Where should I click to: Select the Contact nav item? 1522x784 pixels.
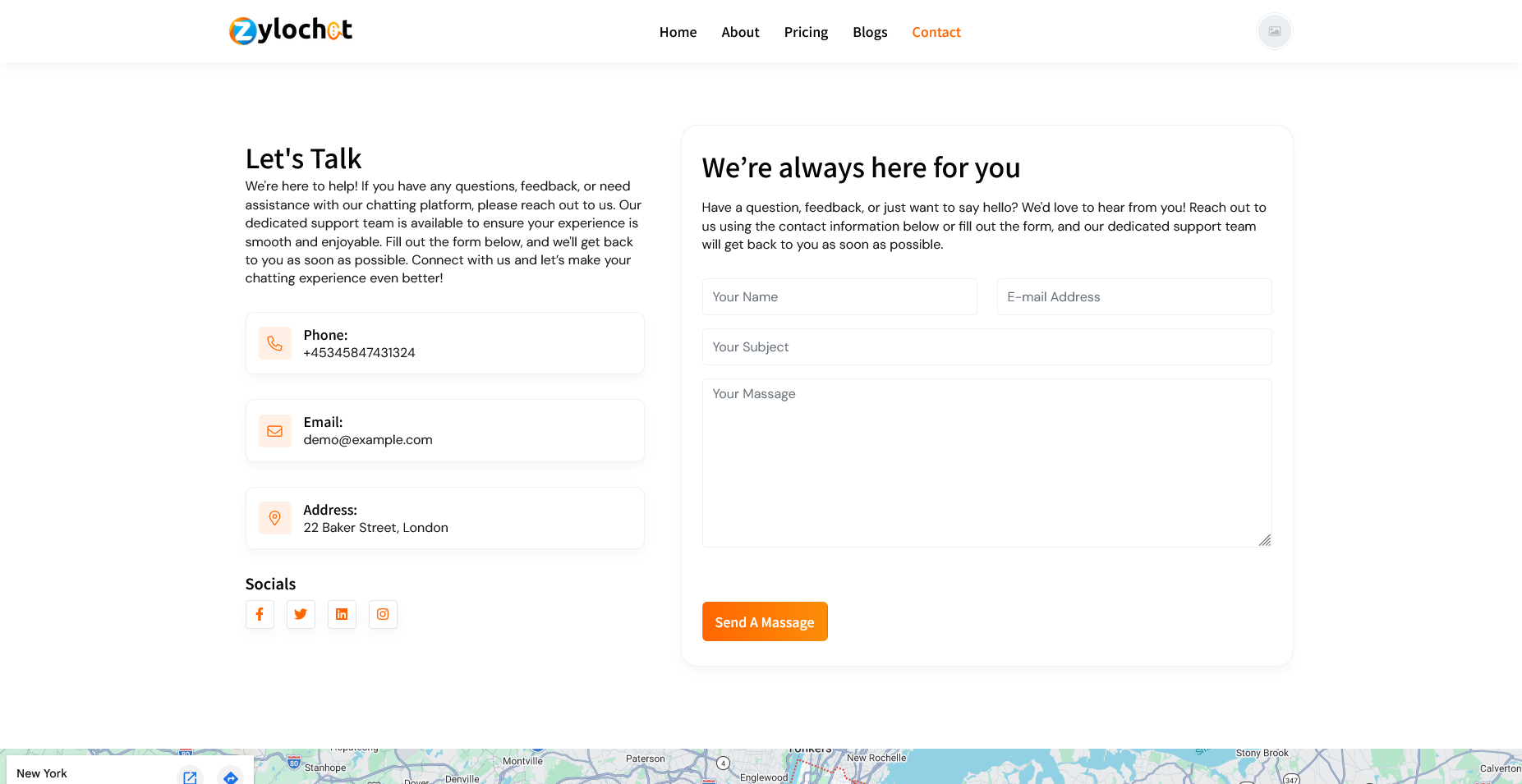(x=936, y=32)
